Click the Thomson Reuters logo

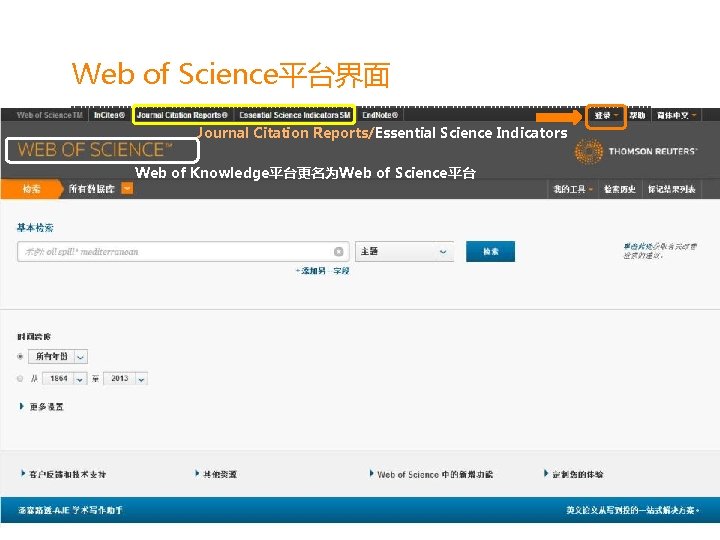[x=636, y=152]
